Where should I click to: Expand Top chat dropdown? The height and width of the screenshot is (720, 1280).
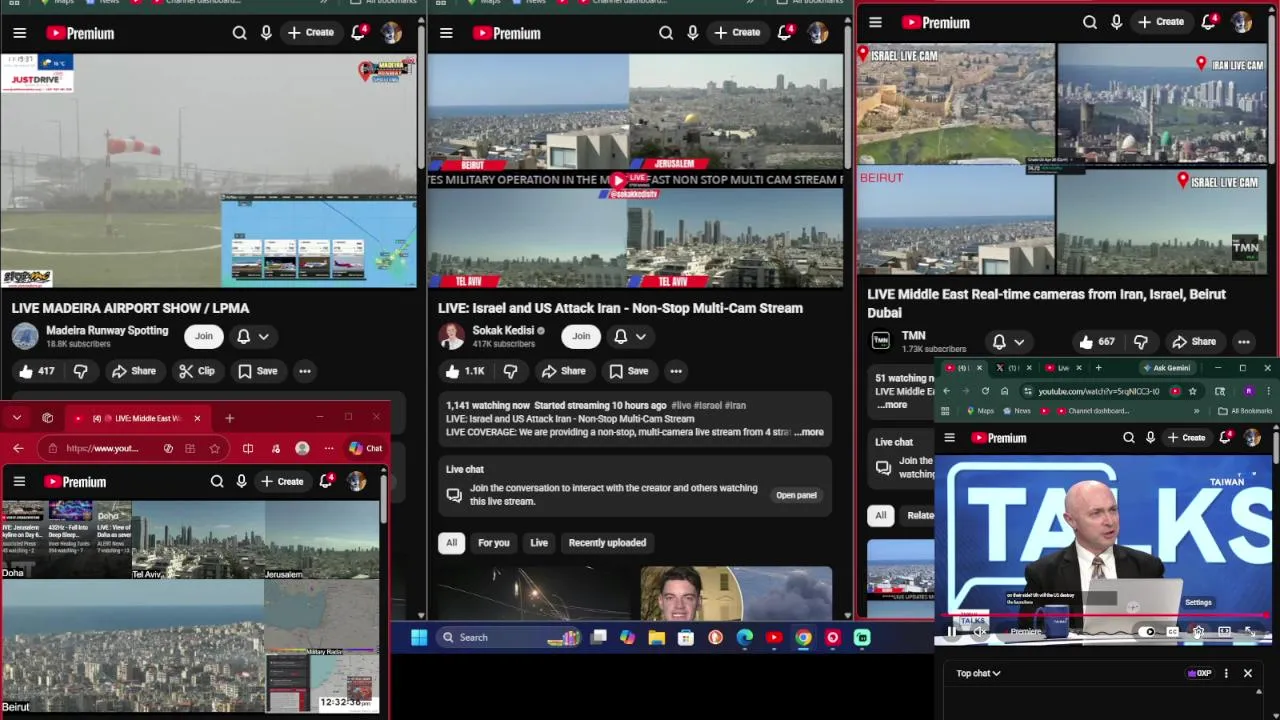[978, 673]
